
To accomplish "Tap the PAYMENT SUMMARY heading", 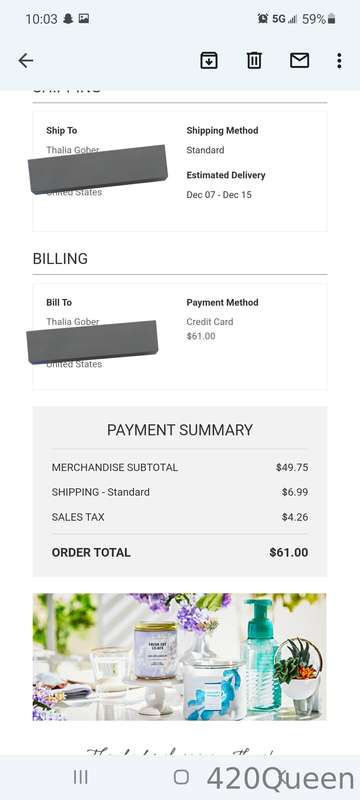I will coord(179,430).
